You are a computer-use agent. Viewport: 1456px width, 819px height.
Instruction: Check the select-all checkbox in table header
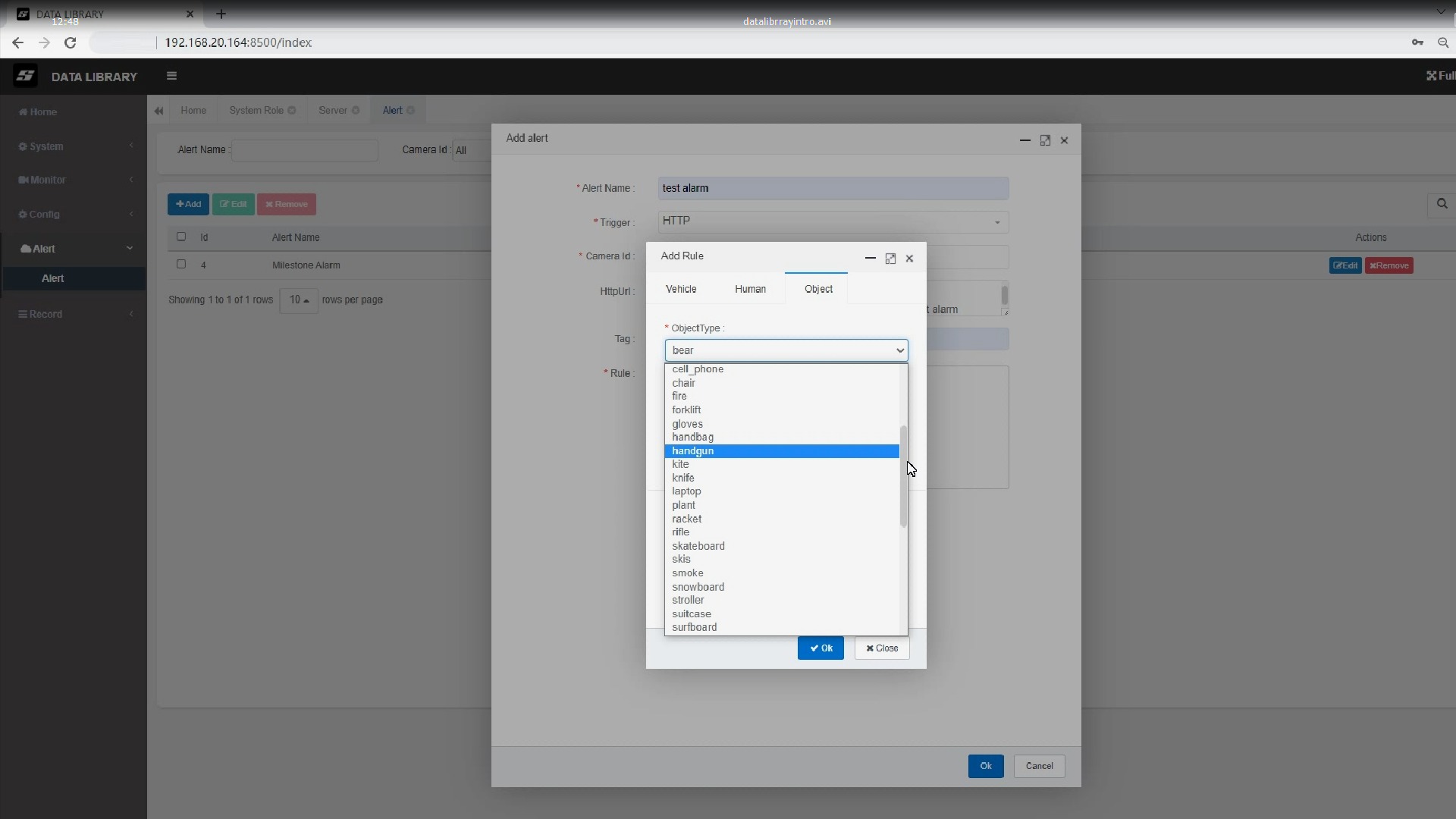(181, 237)
